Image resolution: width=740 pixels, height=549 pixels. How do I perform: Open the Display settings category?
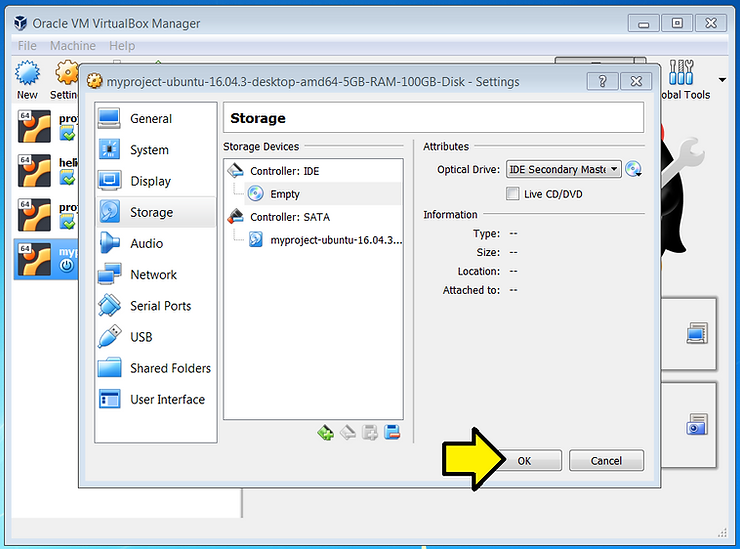(155, 181)
